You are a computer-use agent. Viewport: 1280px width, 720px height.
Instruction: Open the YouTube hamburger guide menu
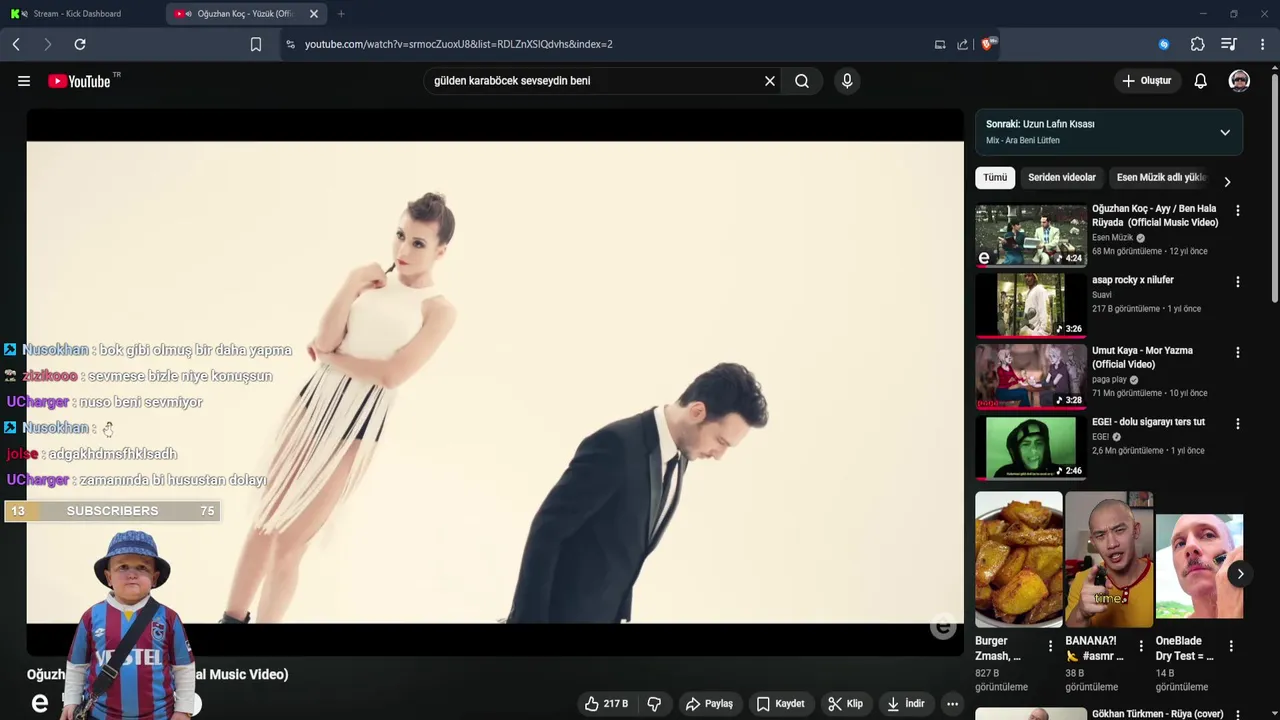[24, 81]
